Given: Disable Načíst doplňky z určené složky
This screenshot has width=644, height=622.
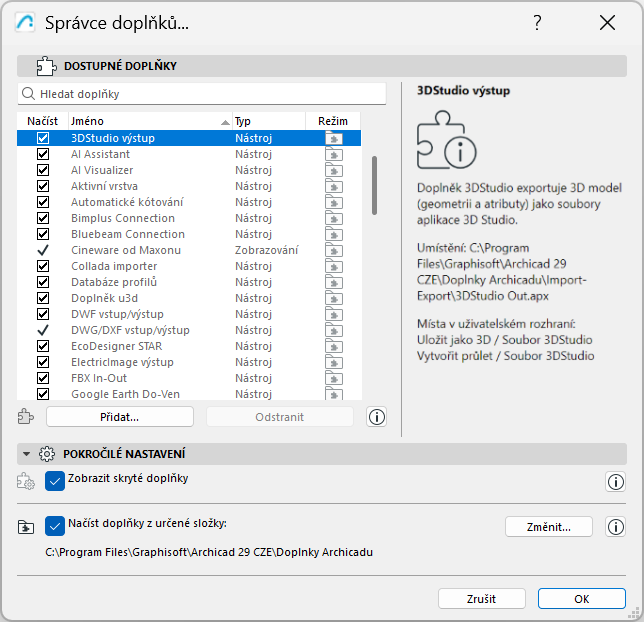Looking at the screenshot, I should coord(56,525).
